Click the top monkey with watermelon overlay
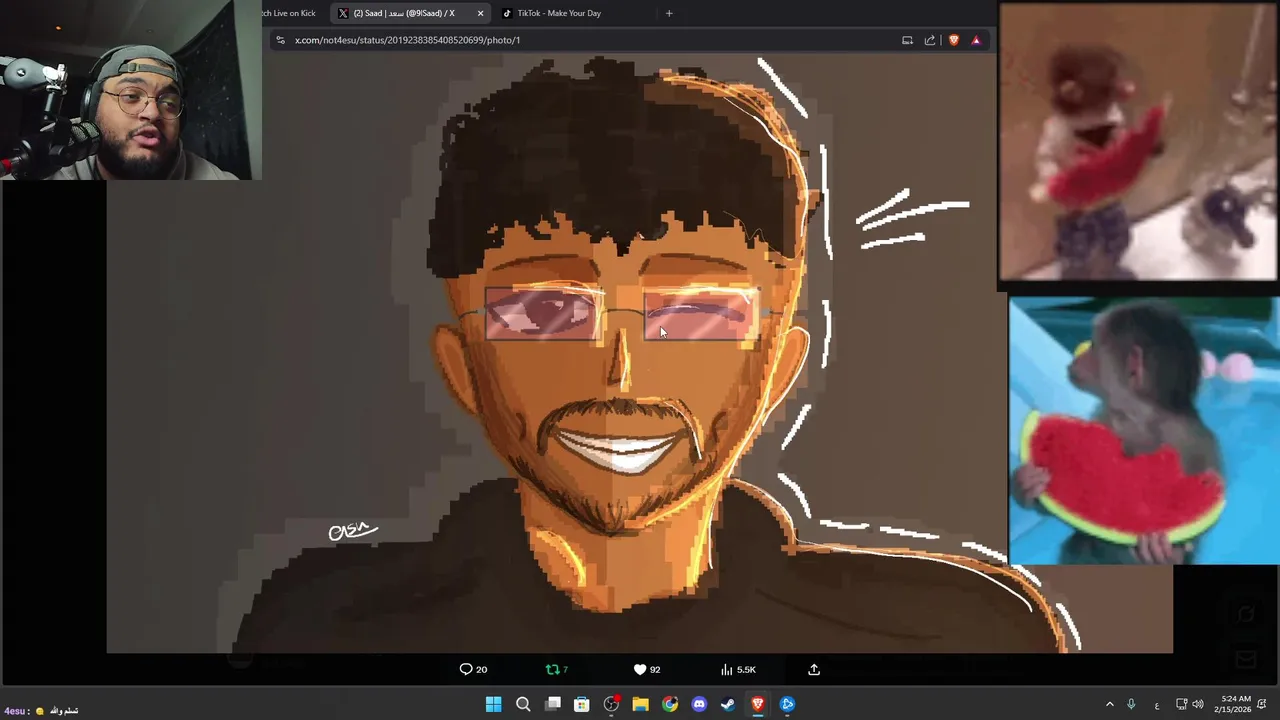This screenshot has height=720, width=1280. pos(1138,142)
